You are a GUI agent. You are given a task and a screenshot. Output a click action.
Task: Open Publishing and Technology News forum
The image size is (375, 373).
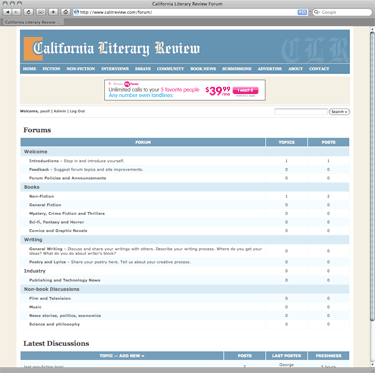(65, 280)
